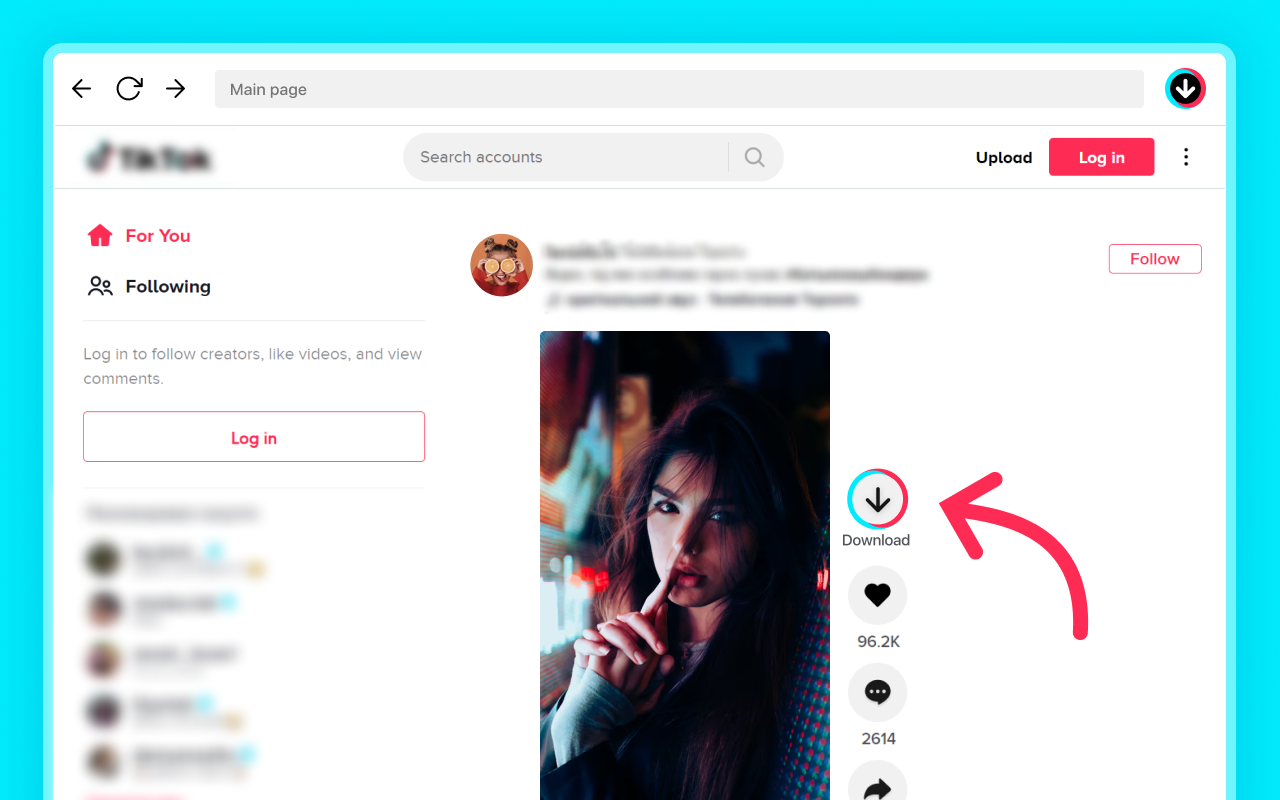The image size is (1280, 800).
Task: Follow the video creator
Action: (1155, 259)
